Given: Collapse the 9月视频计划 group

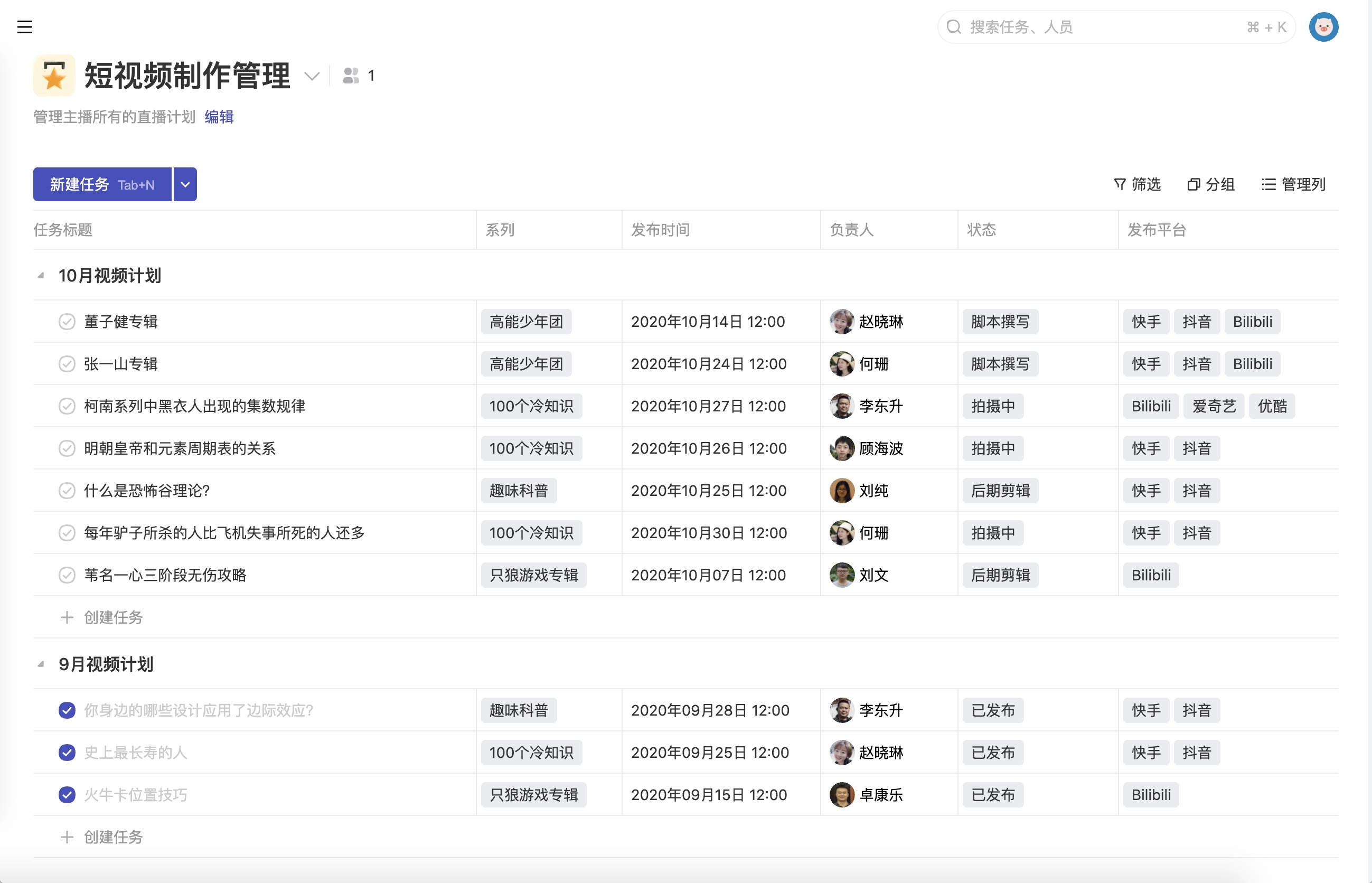Looking at the screenshot, I should click(x=41, y=664).
